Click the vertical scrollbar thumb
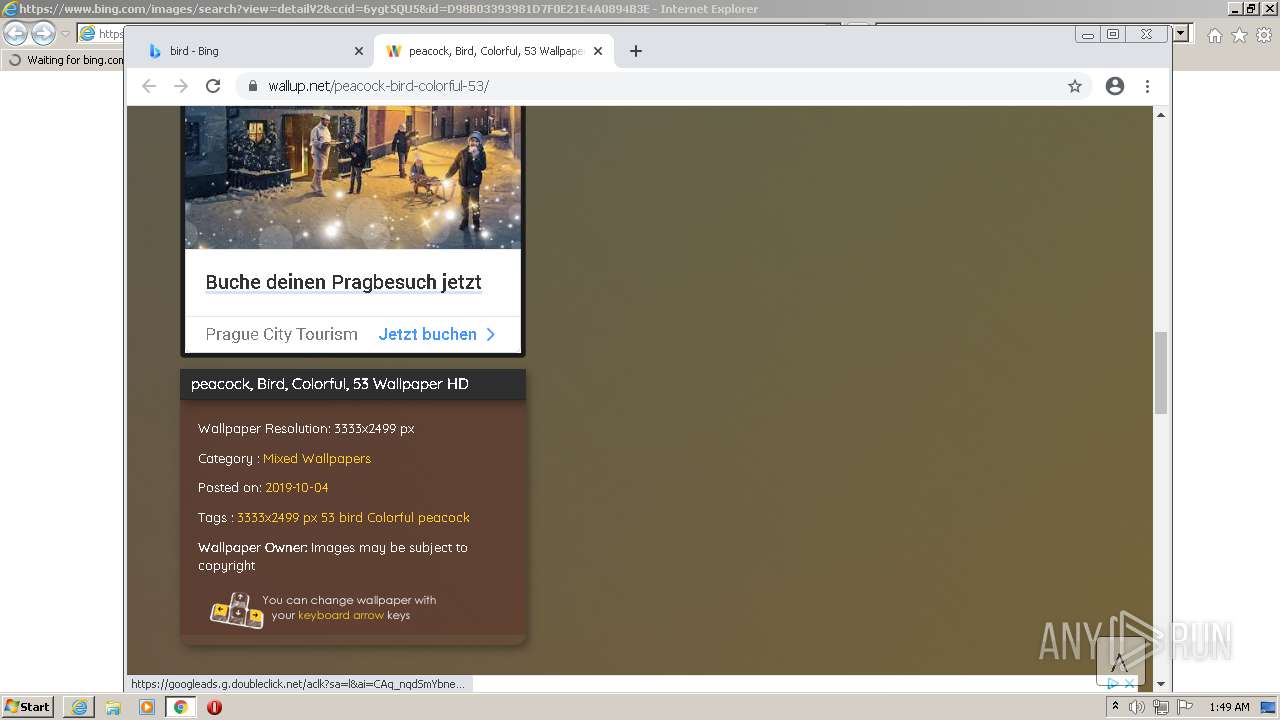Image resolution: width=1280 pixels, height=720 pixels. [x=1161, y=372]
